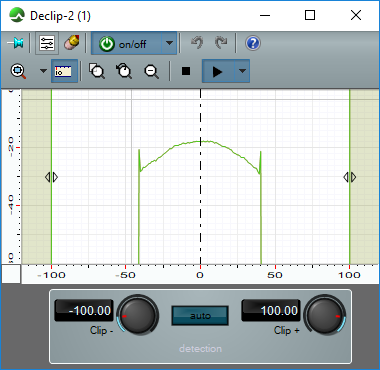Toggle the io display view button
This screenshot has width=380, height=370.
coord(64,71)
